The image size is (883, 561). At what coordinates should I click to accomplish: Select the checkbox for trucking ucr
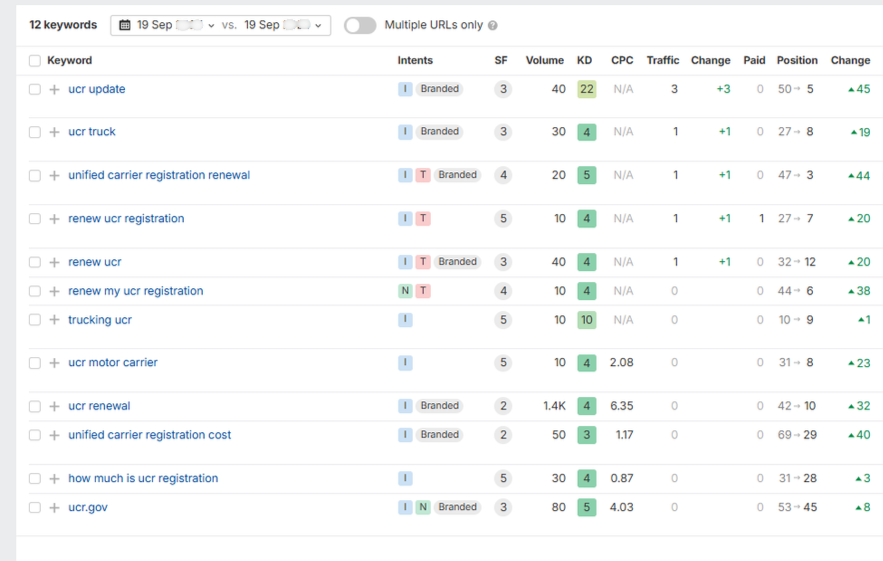pyautogui.click(x=35, y=320)
